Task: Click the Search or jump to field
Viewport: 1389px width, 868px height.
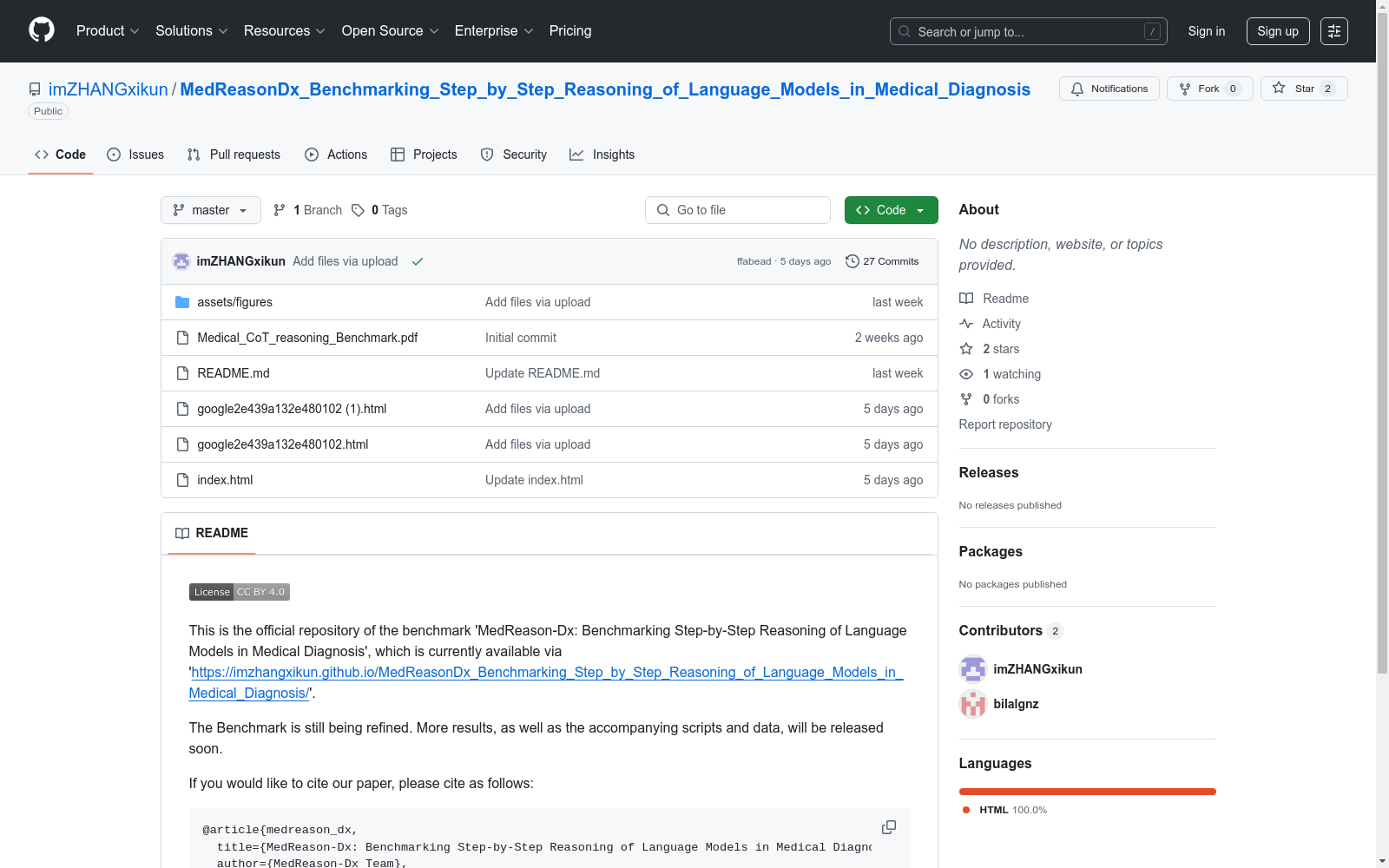Action: pyautogui.click(x=1029, y=31)
